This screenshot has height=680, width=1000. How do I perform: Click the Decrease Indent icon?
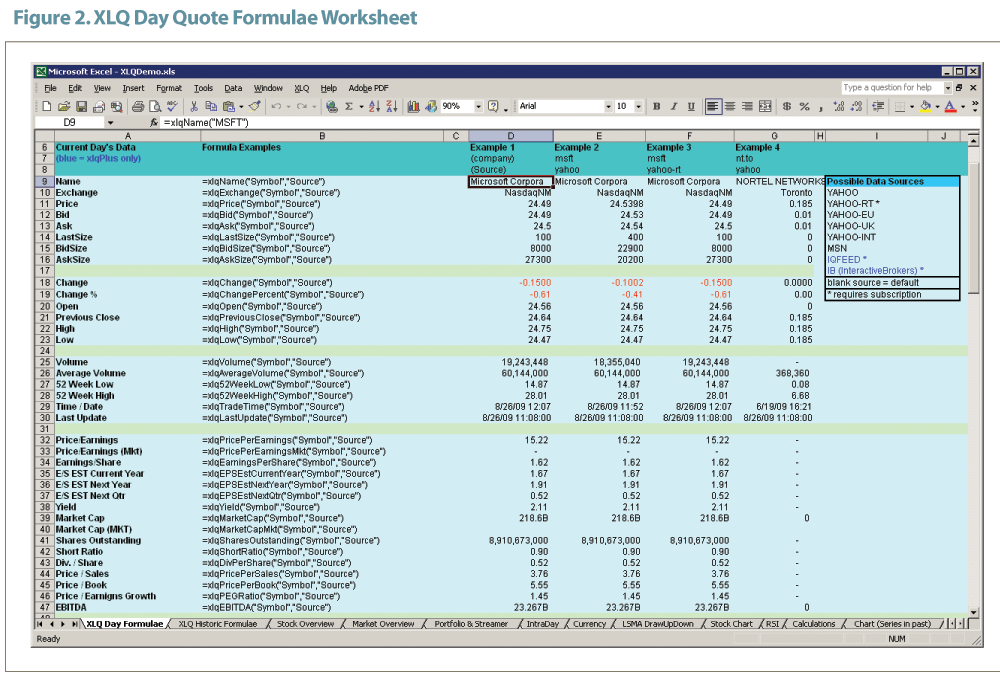pos(878,107)
